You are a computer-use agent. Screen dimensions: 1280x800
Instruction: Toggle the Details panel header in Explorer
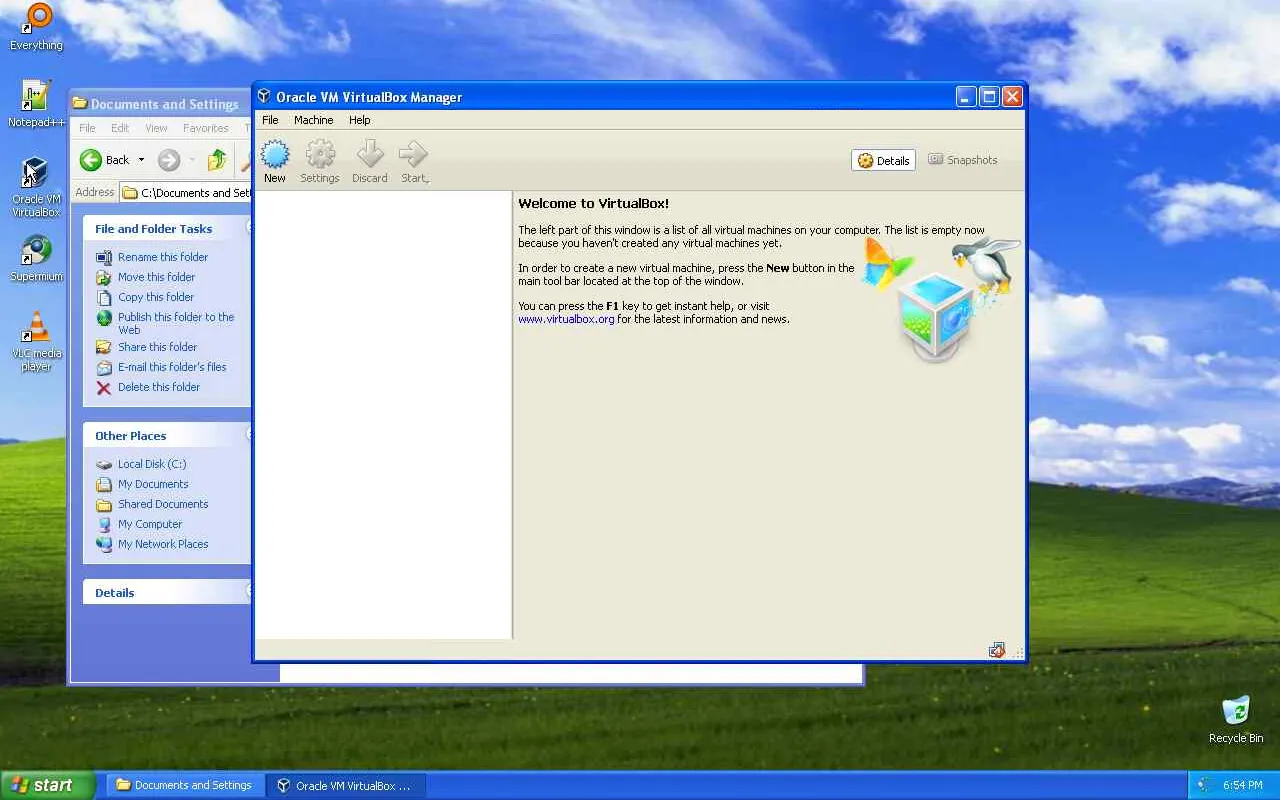point(166,593)
